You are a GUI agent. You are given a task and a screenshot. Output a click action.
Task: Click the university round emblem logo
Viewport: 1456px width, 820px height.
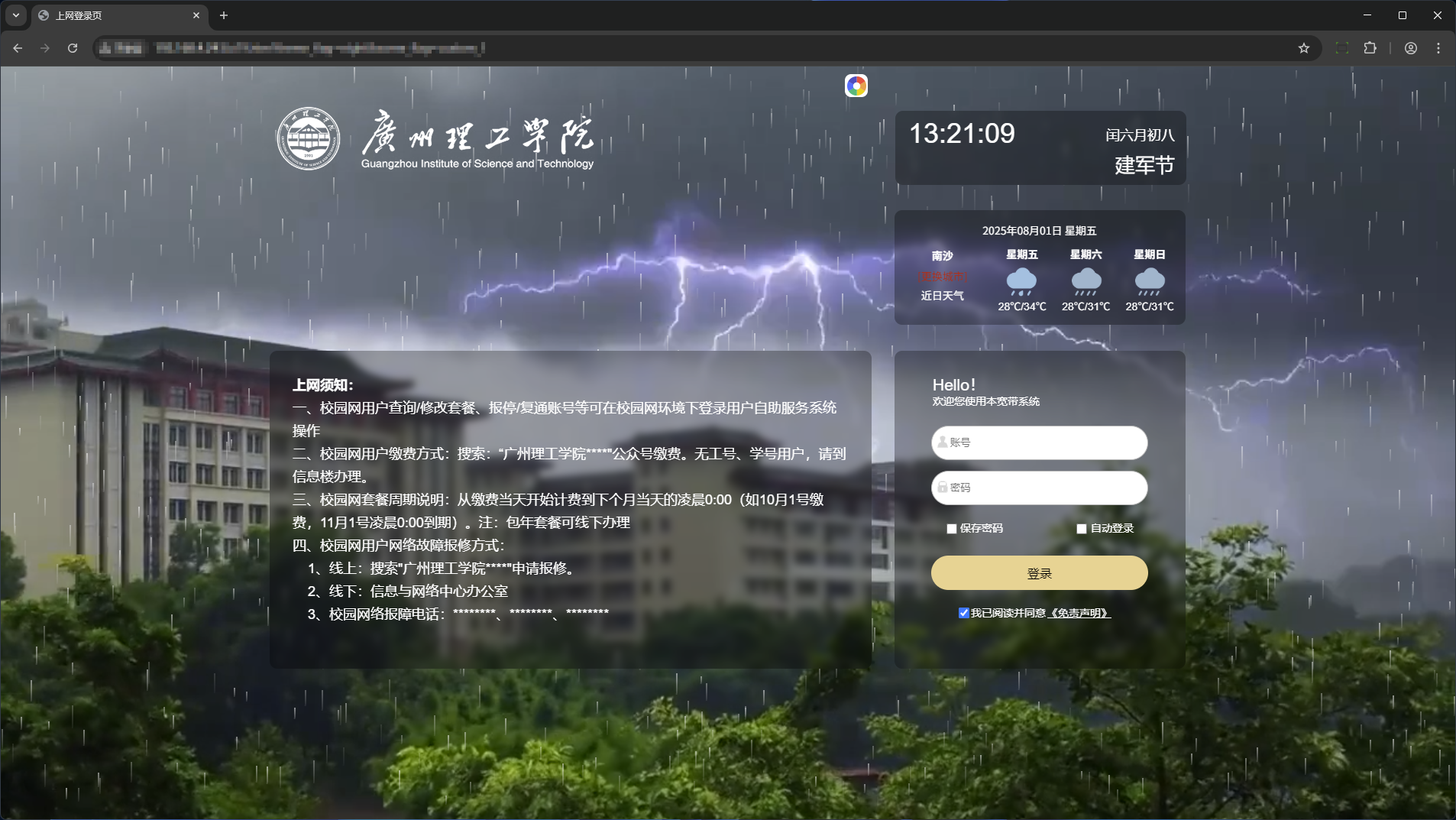[308, 138]
